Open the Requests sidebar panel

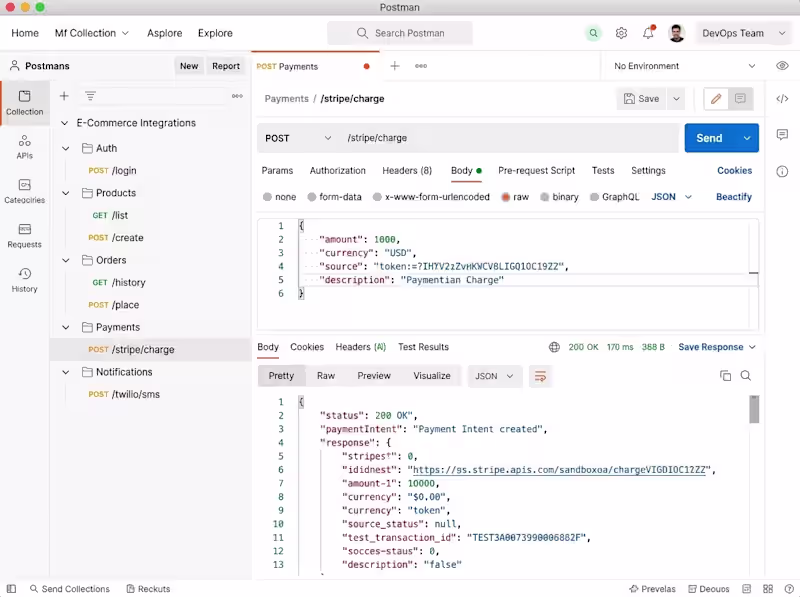pyautogui.click(x=24, y=236)
